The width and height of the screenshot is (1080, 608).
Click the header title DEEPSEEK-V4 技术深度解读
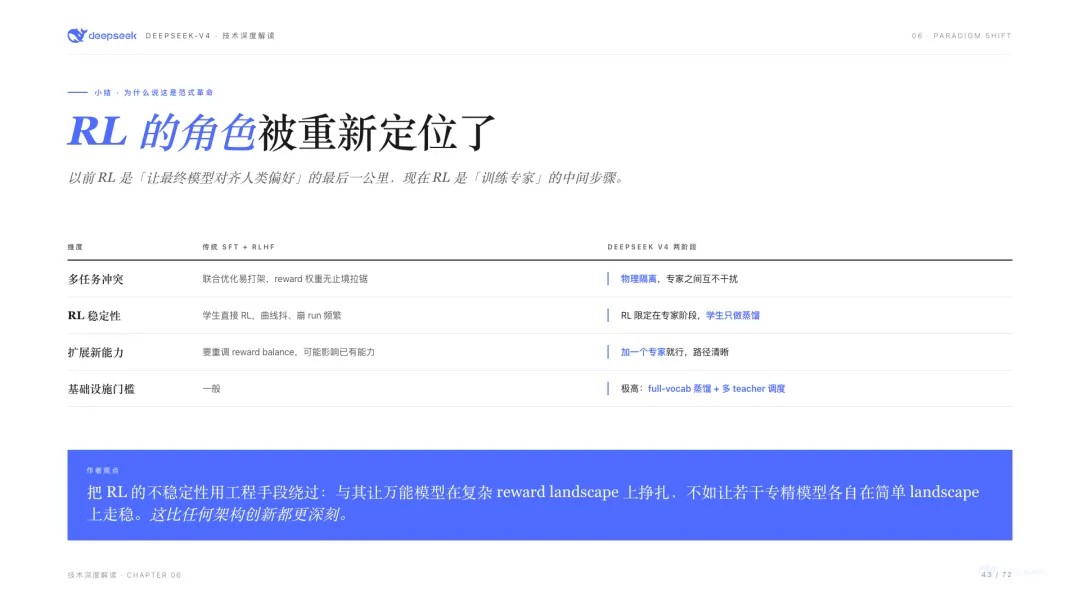pyautogui.click(x=210, y=34)
